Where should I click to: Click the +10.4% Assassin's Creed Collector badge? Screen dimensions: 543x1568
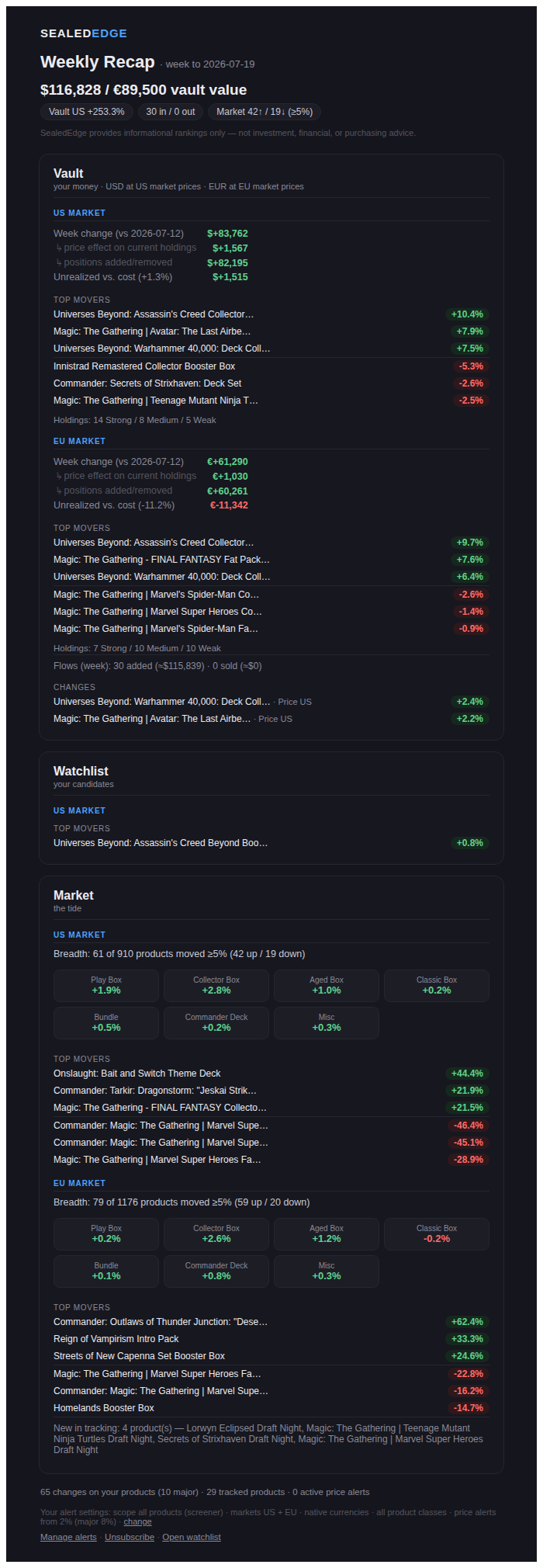[x=468, y=314]
